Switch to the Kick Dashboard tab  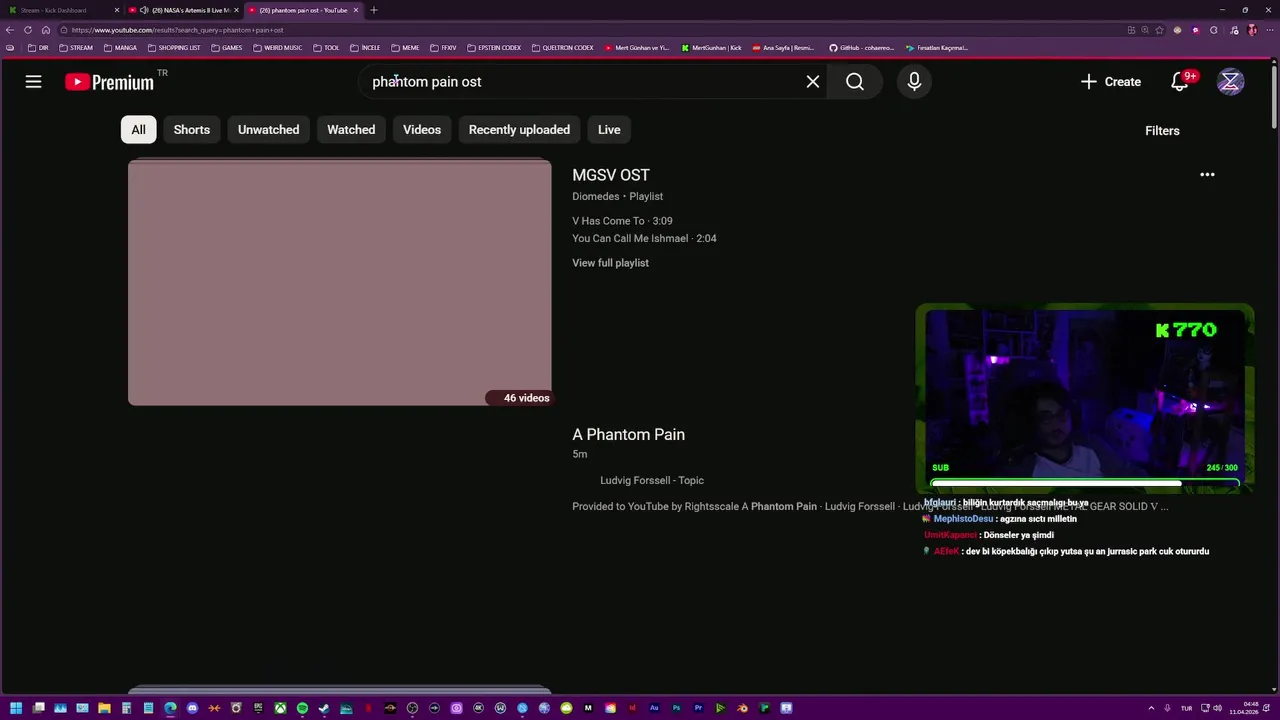click(62, 10)
